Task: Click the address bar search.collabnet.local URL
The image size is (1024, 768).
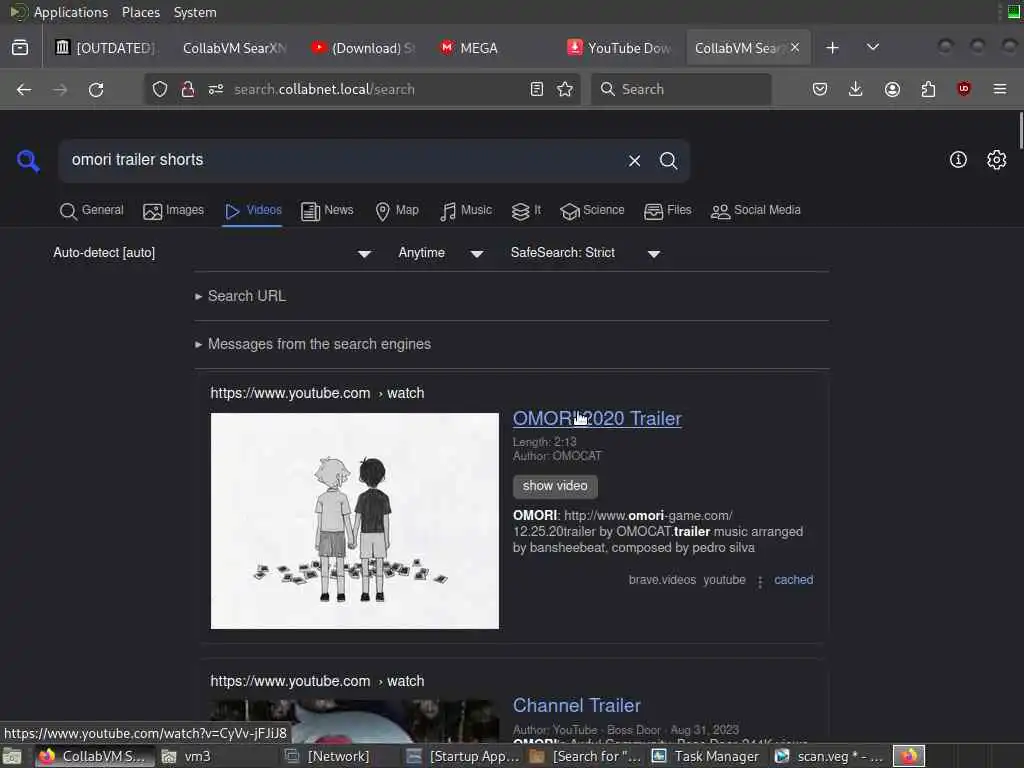Action: [325, 89]
